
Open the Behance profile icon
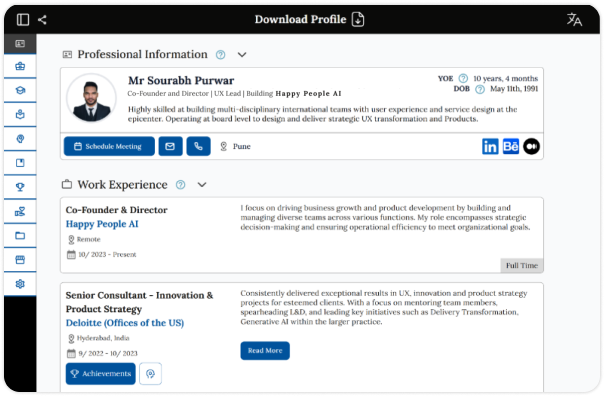pyautogui.click(x=511, y=146)
